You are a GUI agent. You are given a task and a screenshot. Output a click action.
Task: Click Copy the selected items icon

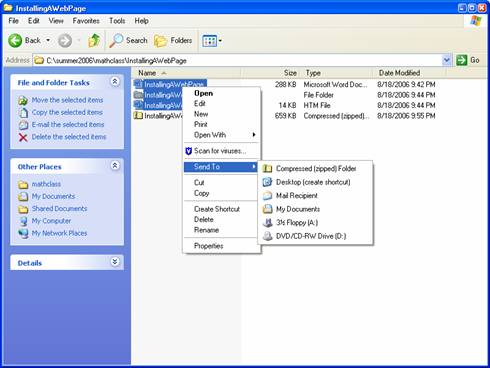[x=23, y=113]
